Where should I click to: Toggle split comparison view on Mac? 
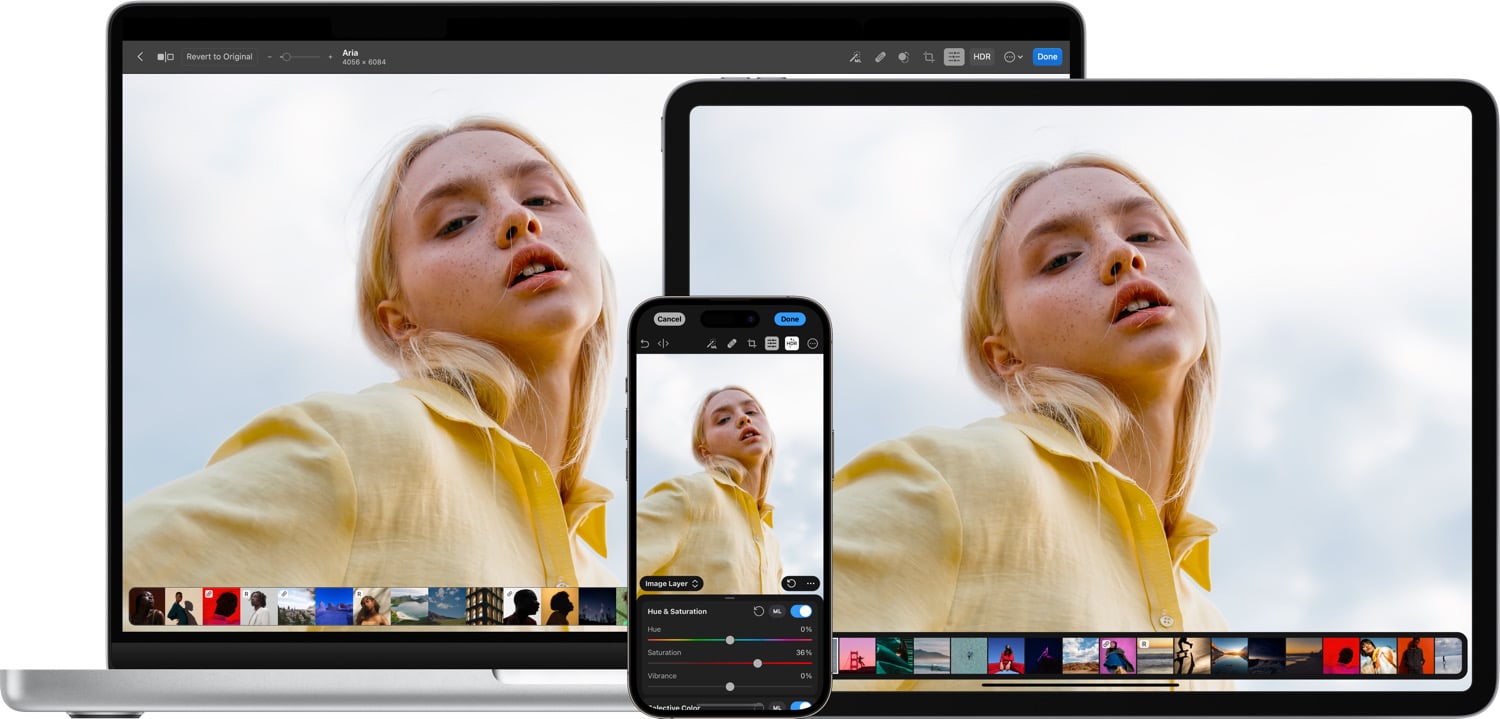[x=165, y=57]
